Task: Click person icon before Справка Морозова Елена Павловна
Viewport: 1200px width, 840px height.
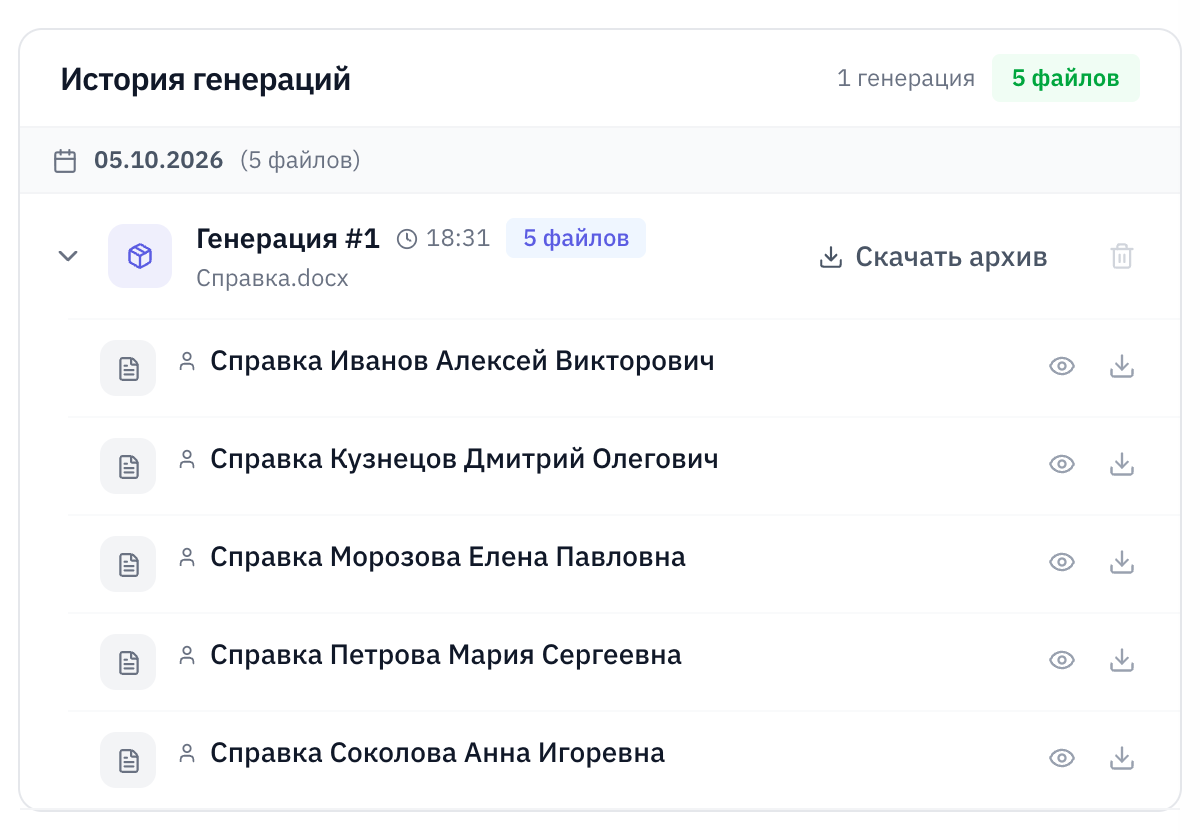Action: [187, 557]
